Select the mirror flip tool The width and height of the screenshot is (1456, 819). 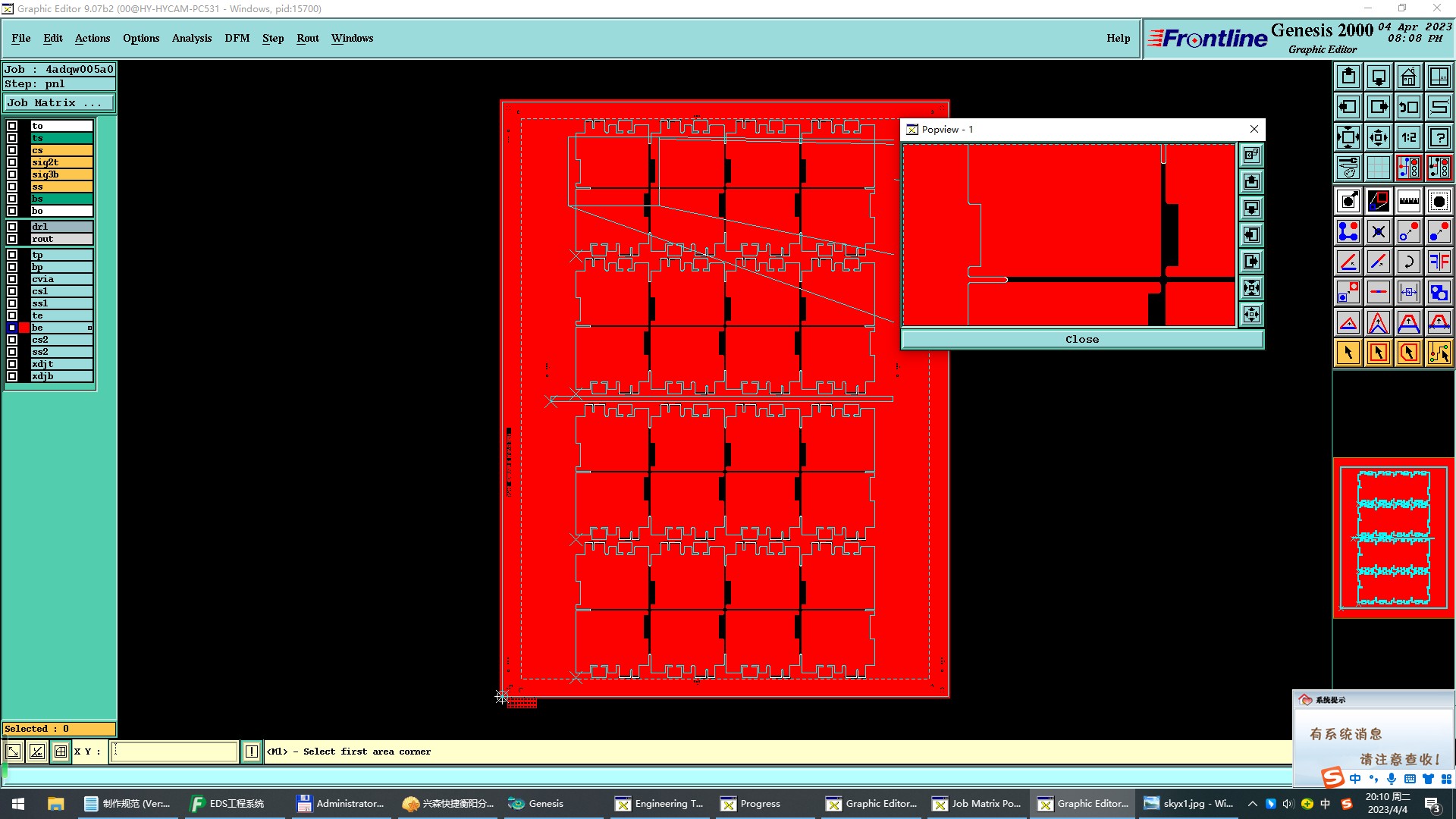[1439, 262]
